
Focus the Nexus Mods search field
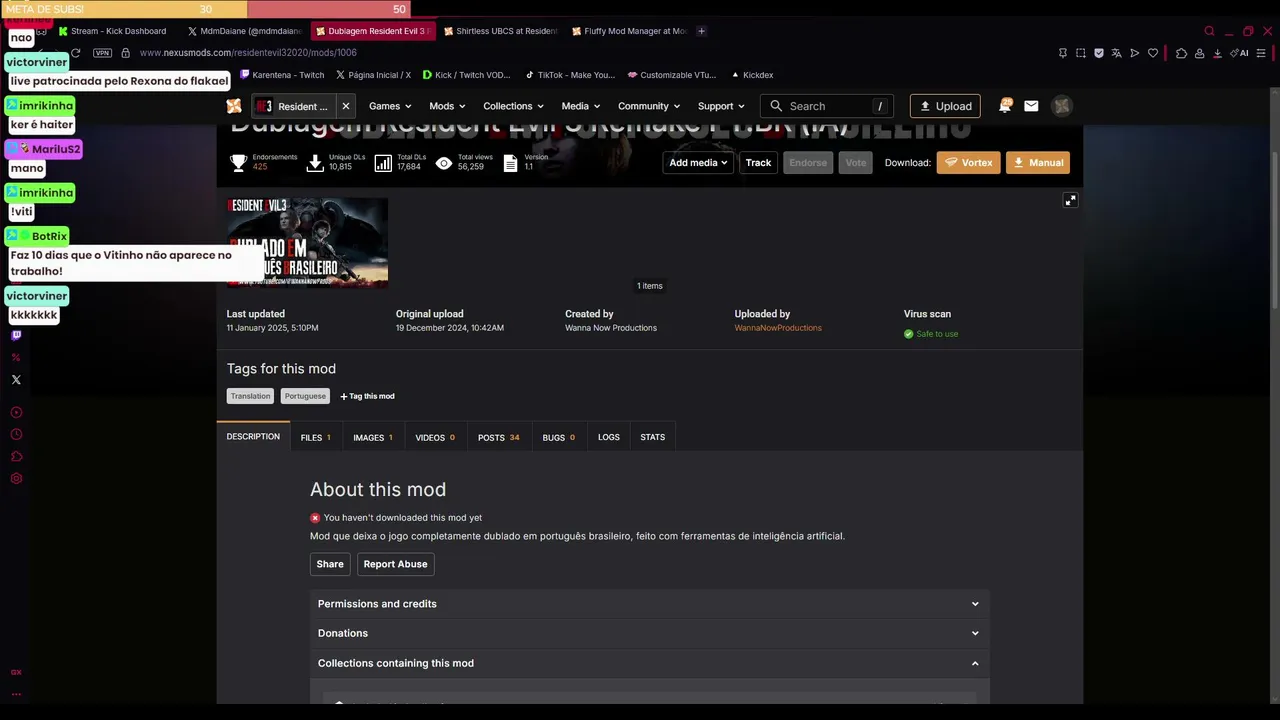click(827, 106)
